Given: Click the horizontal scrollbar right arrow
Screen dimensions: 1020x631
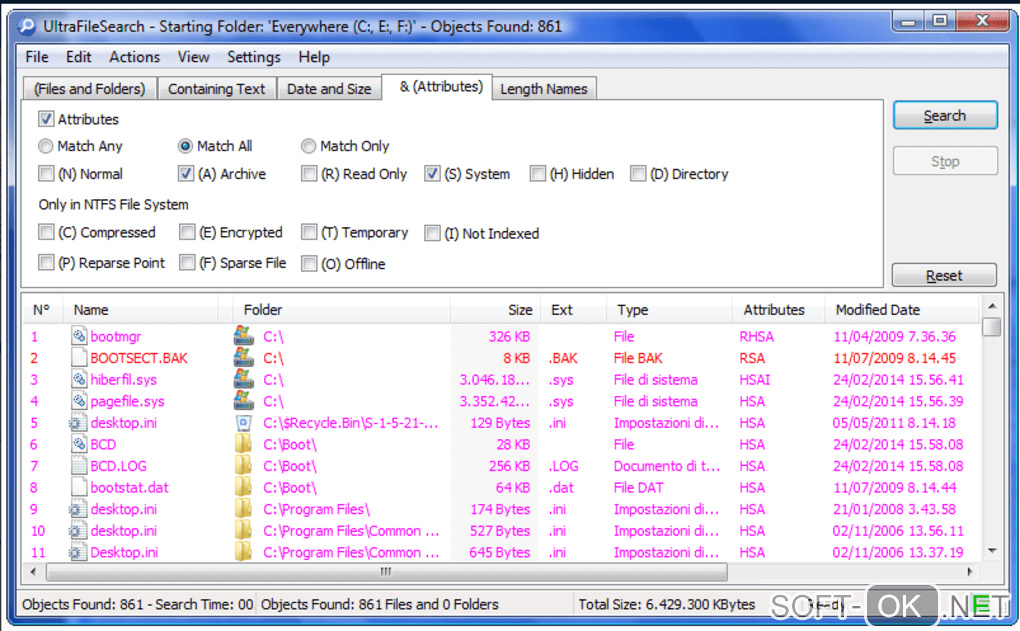Looking at the screenshot, I should [970, 572].
